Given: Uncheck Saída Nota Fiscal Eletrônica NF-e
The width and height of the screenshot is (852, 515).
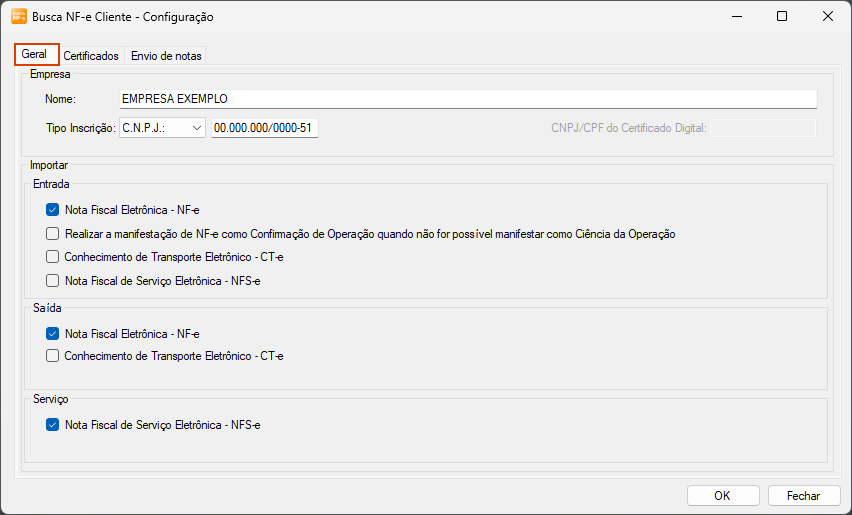Looking at the screenshot, I should pos(53,333).
